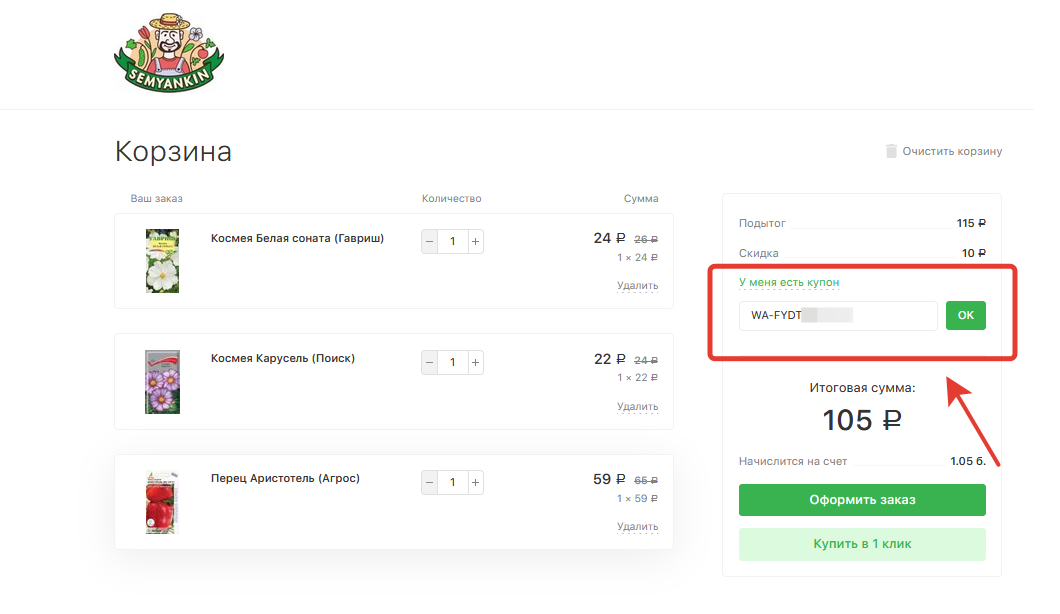The height and width of the screenshot is (614, 1060).
Task: Open Космея Карусель product image
Action: pyautogui.click(x=162, y=382)
